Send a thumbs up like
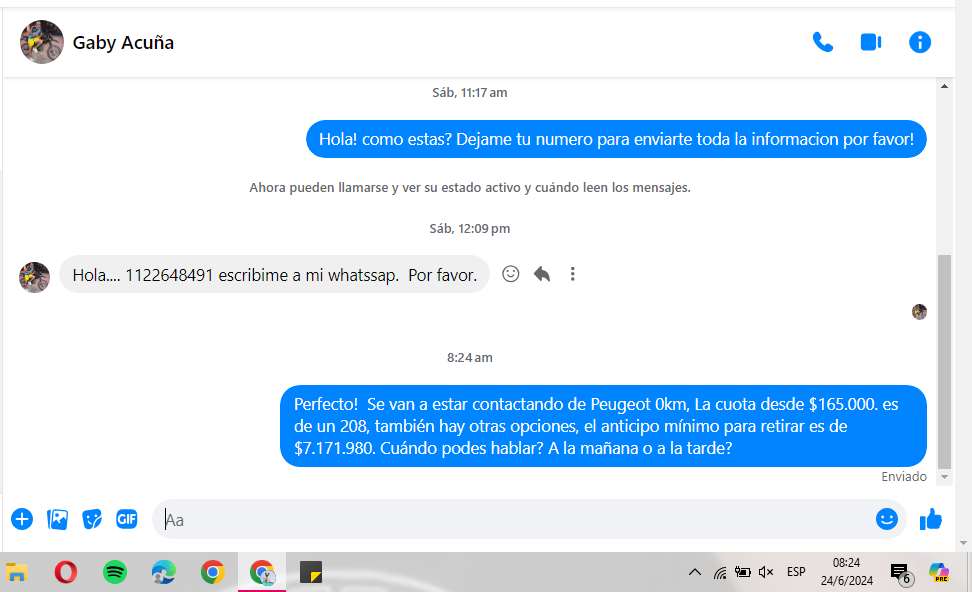Viewport: 972px width, 592px height. (x=931, y=519)
